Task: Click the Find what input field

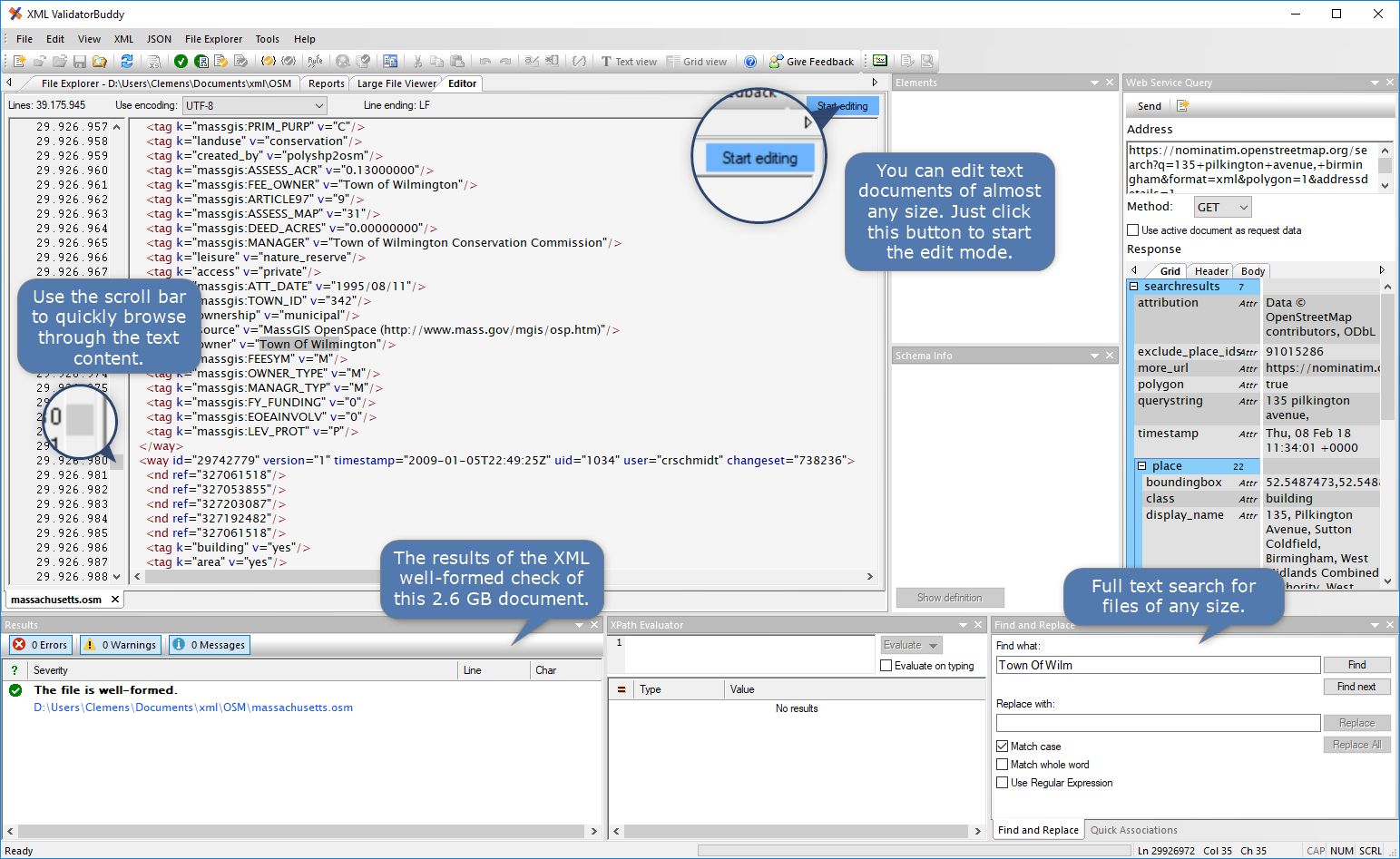Action: point(1158,665)
